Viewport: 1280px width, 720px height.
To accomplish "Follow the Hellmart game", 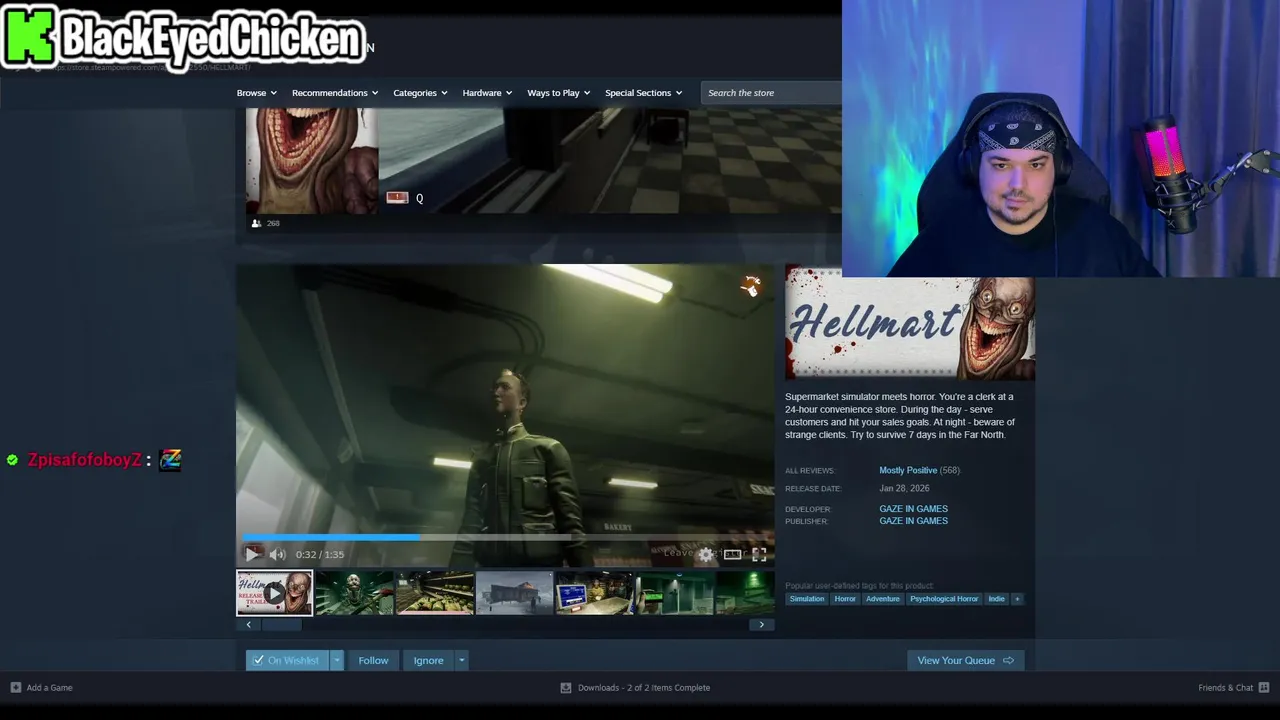I will (x=373, y=660).
